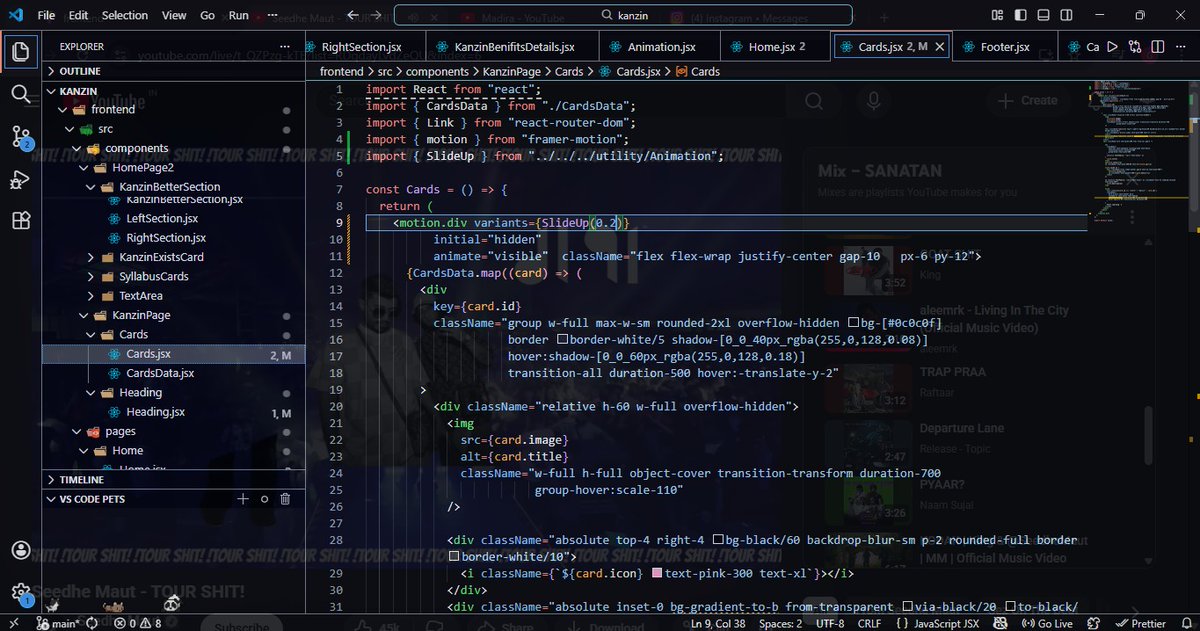1200x631 pixels.
Task: Click the notifications bell in status bar
Action: pos(1186,624)
